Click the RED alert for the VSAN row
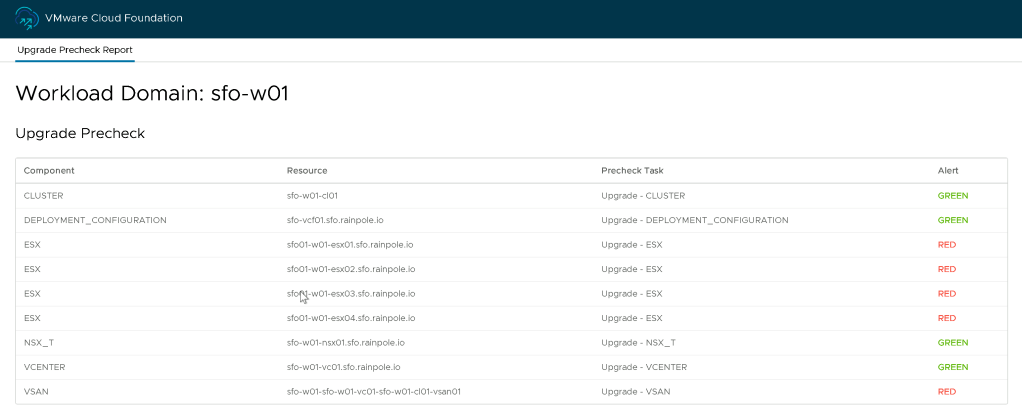Viewport: 1022px width, 419px height. click(947, 392)
